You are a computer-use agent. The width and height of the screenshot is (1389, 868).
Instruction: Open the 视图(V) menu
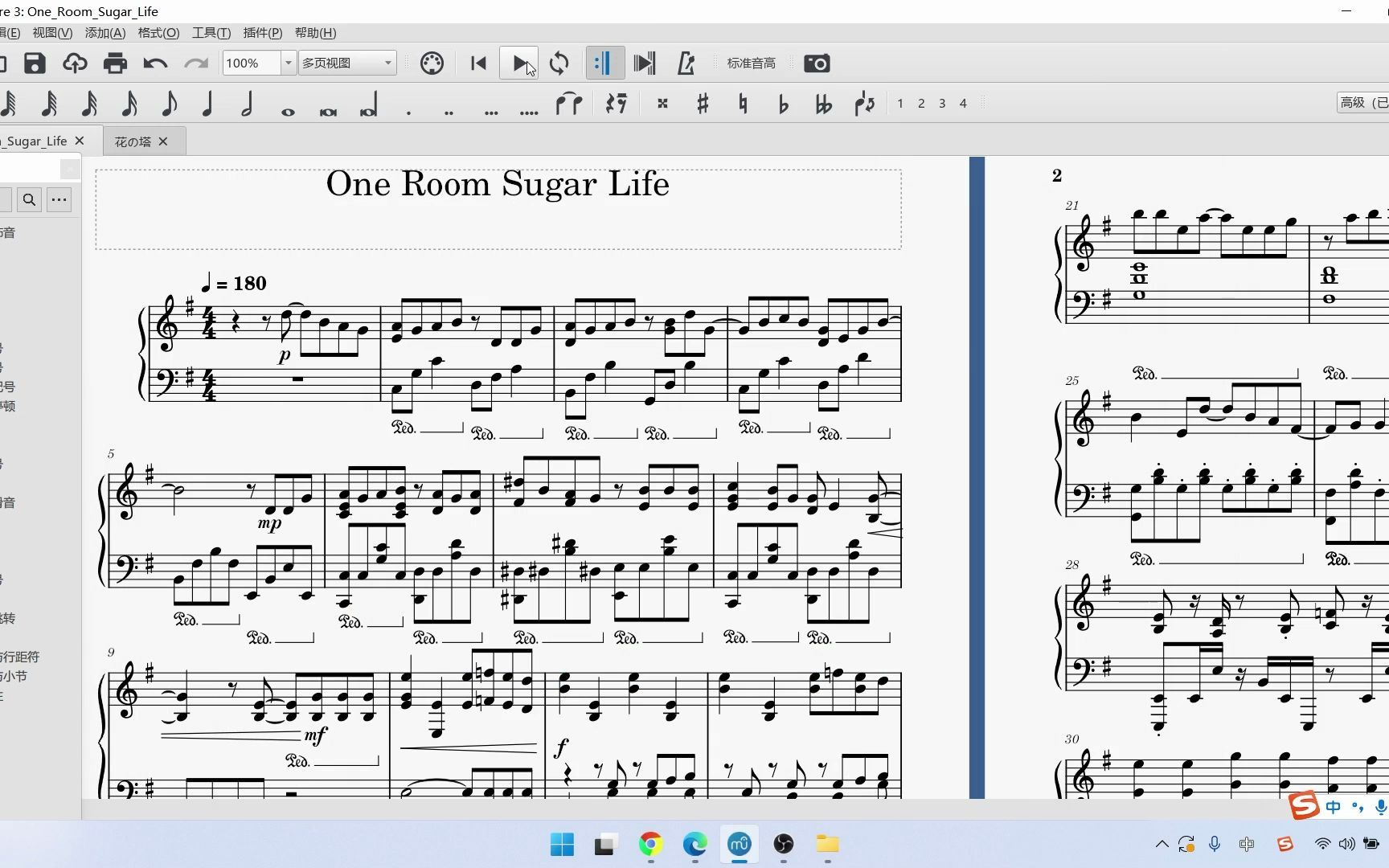pyautogui.click(x=52, y=33)
